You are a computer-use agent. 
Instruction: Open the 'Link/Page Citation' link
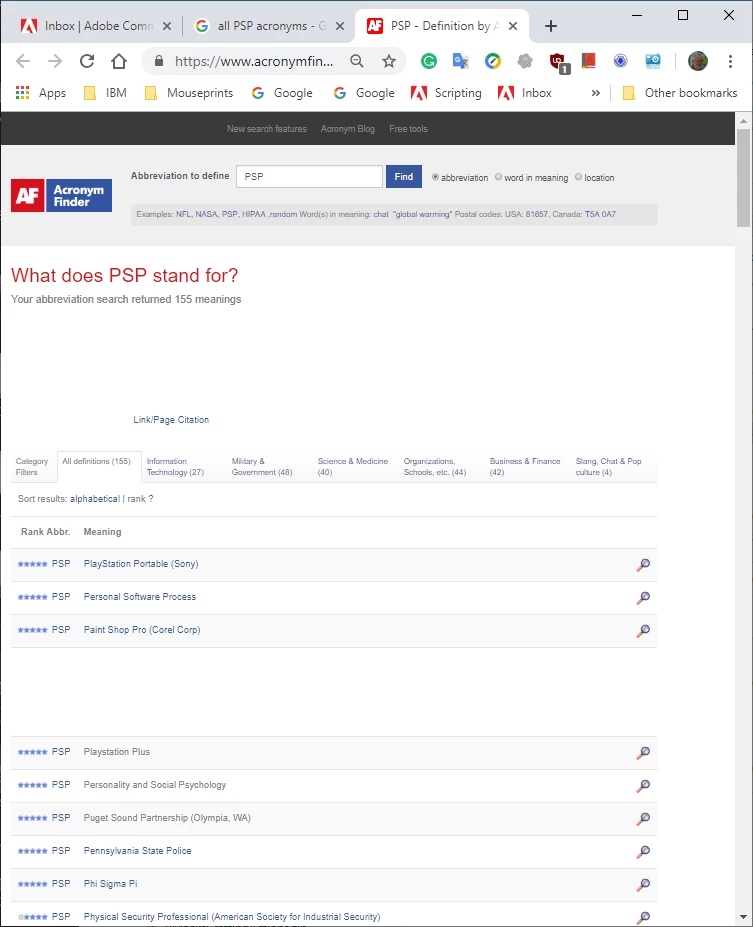point(171,419)
